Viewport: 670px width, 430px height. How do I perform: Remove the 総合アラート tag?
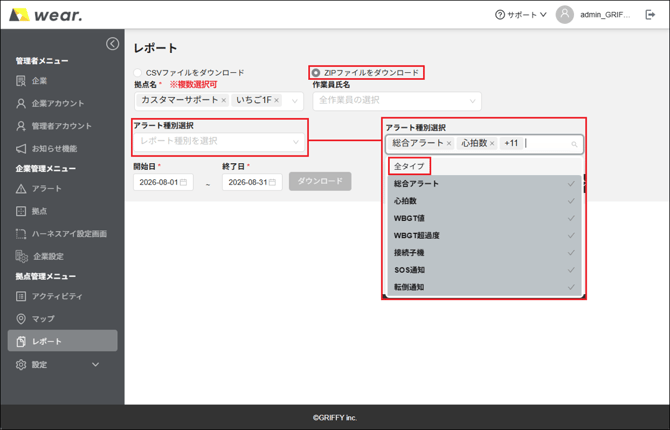(449, 144)
